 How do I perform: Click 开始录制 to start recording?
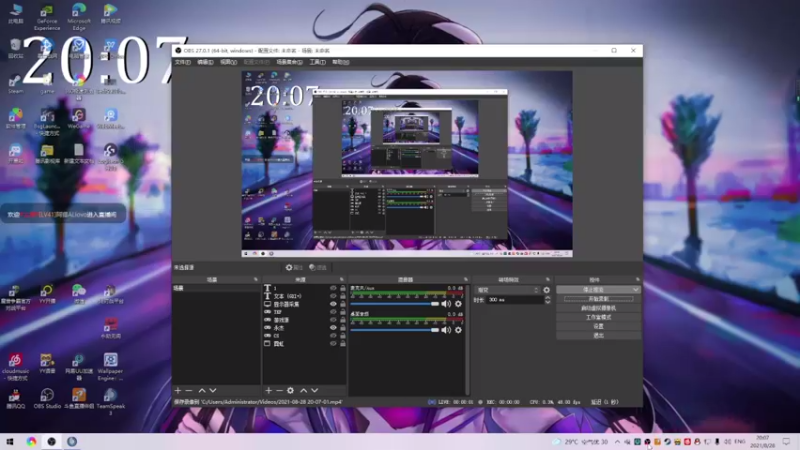[x=598, y=299]
